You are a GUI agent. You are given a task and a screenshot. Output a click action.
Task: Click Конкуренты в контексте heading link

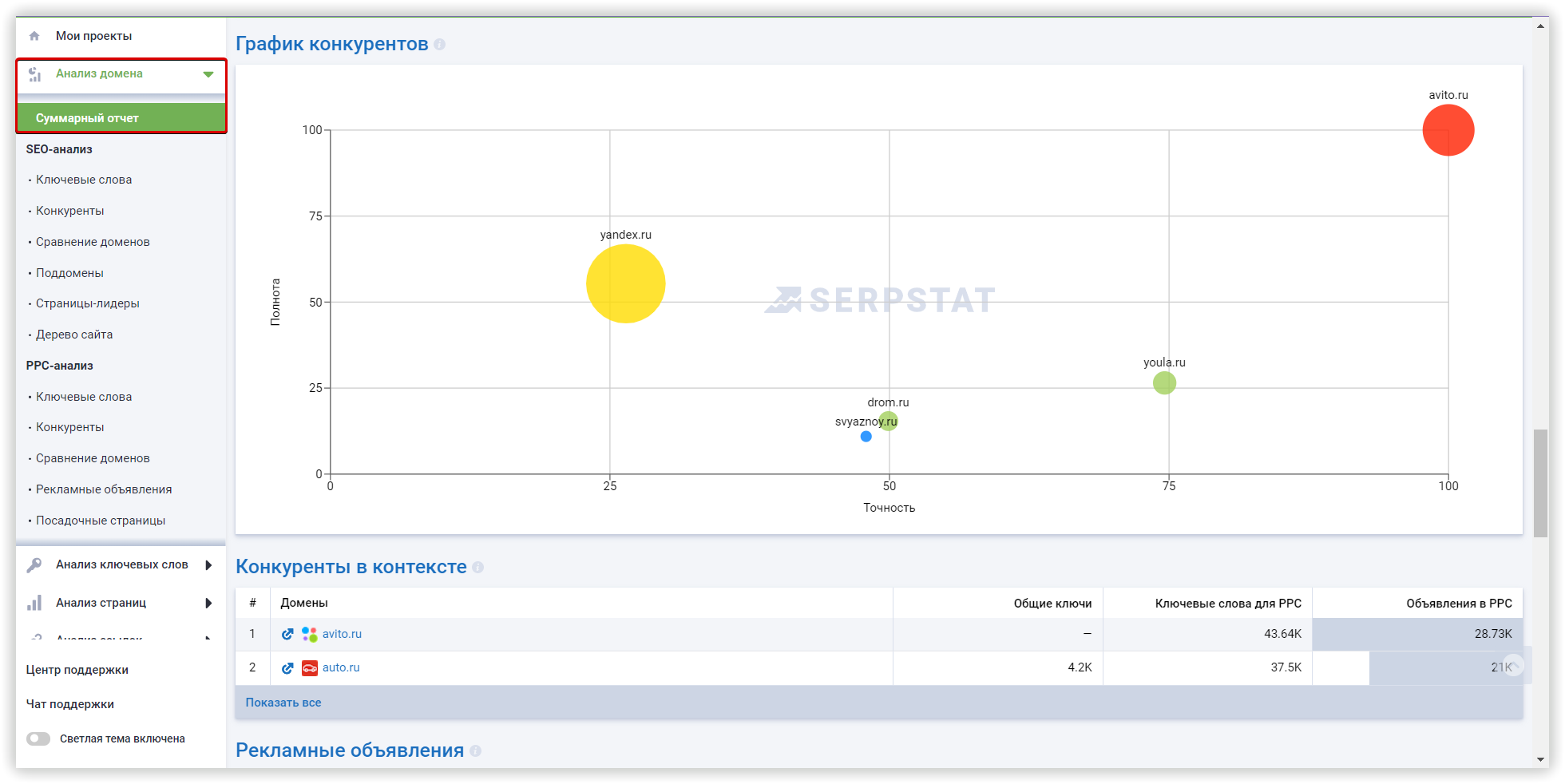click(x=351, y=567)
